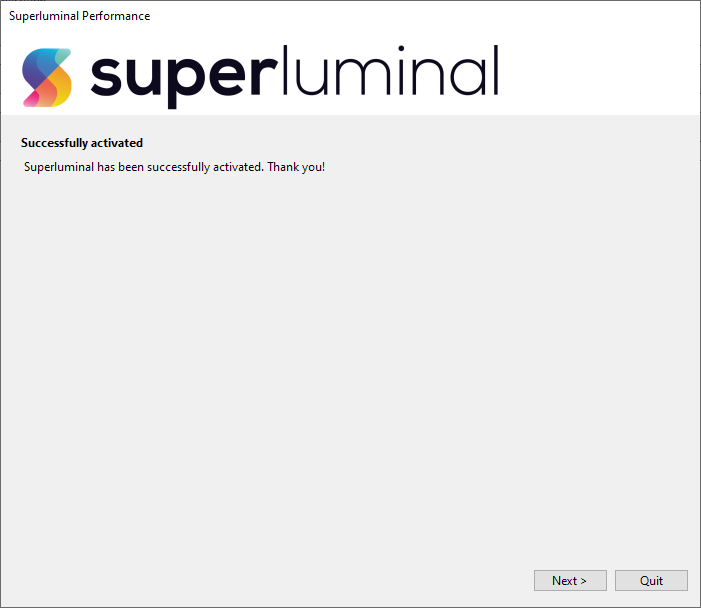Click the pink bottom-left corner of the S logo
The width and height of the screenshot is (701, 608).
[30, 98]
